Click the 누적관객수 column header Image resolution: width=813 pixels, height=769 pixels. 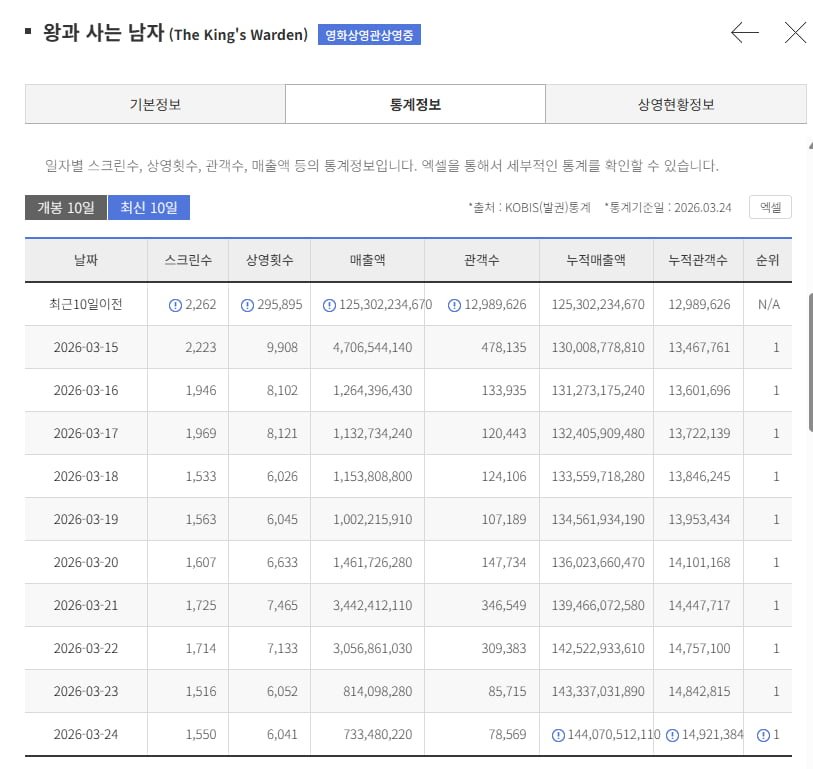click(698, 261)
